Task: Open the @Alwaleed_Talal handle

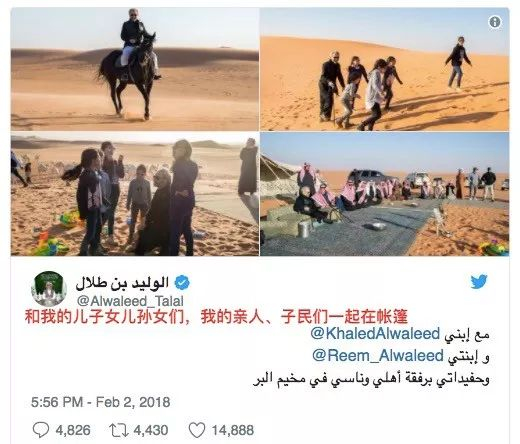Action: [130, 301]
